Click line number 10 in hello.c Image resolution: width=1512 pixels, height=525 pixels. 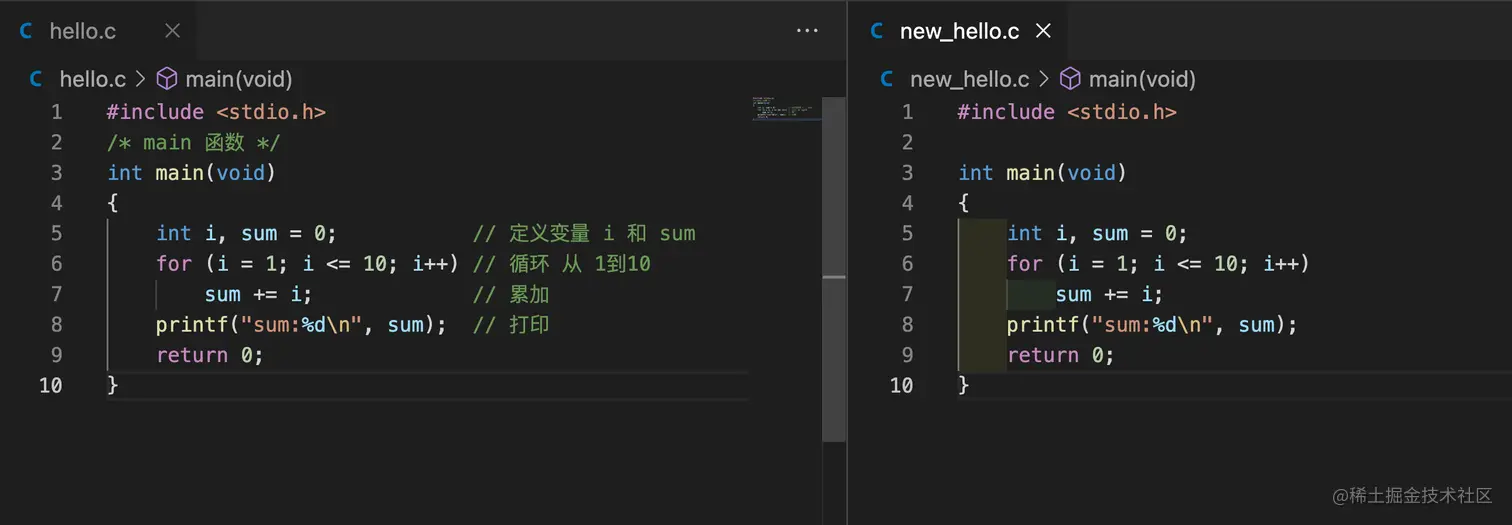(x=50, y=385)
